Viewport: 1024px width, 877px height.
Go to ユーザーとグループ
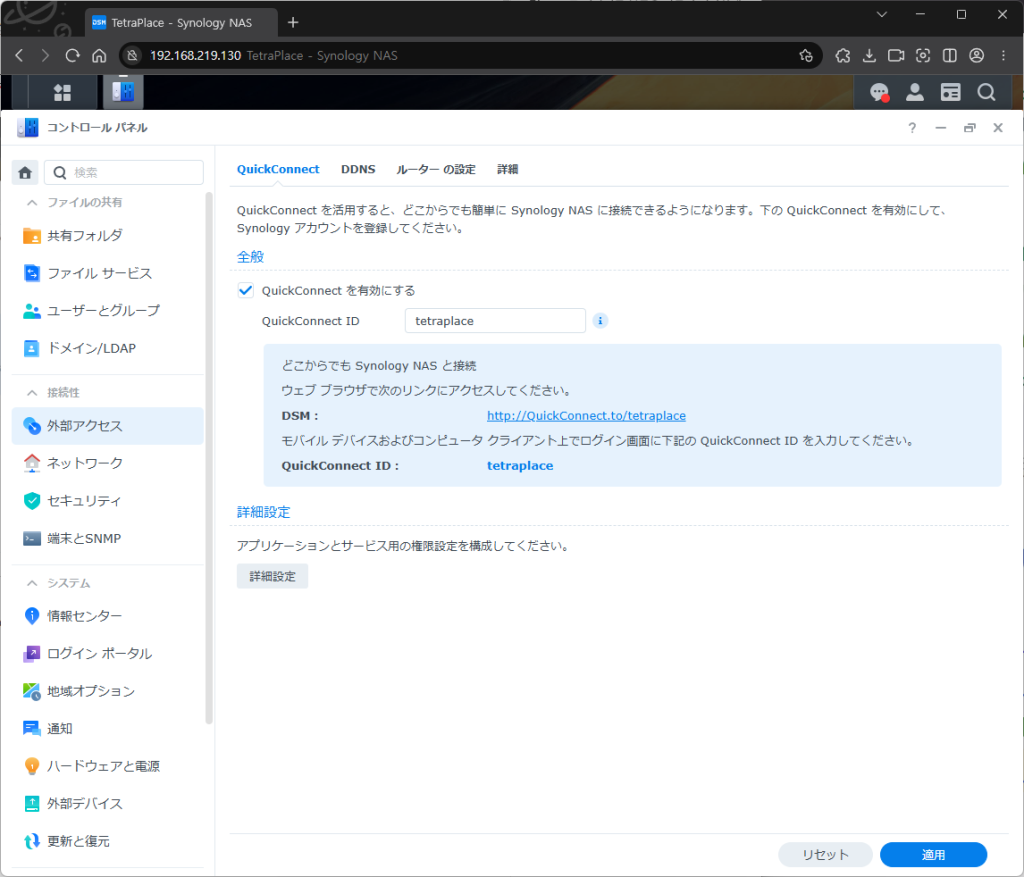[x=108, y=311]
